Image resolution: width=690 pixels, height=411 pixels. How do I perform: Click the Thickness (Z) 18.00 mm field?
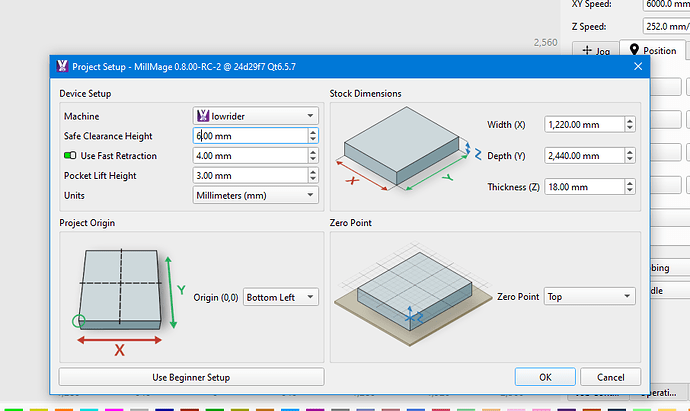tap(584, 187)
